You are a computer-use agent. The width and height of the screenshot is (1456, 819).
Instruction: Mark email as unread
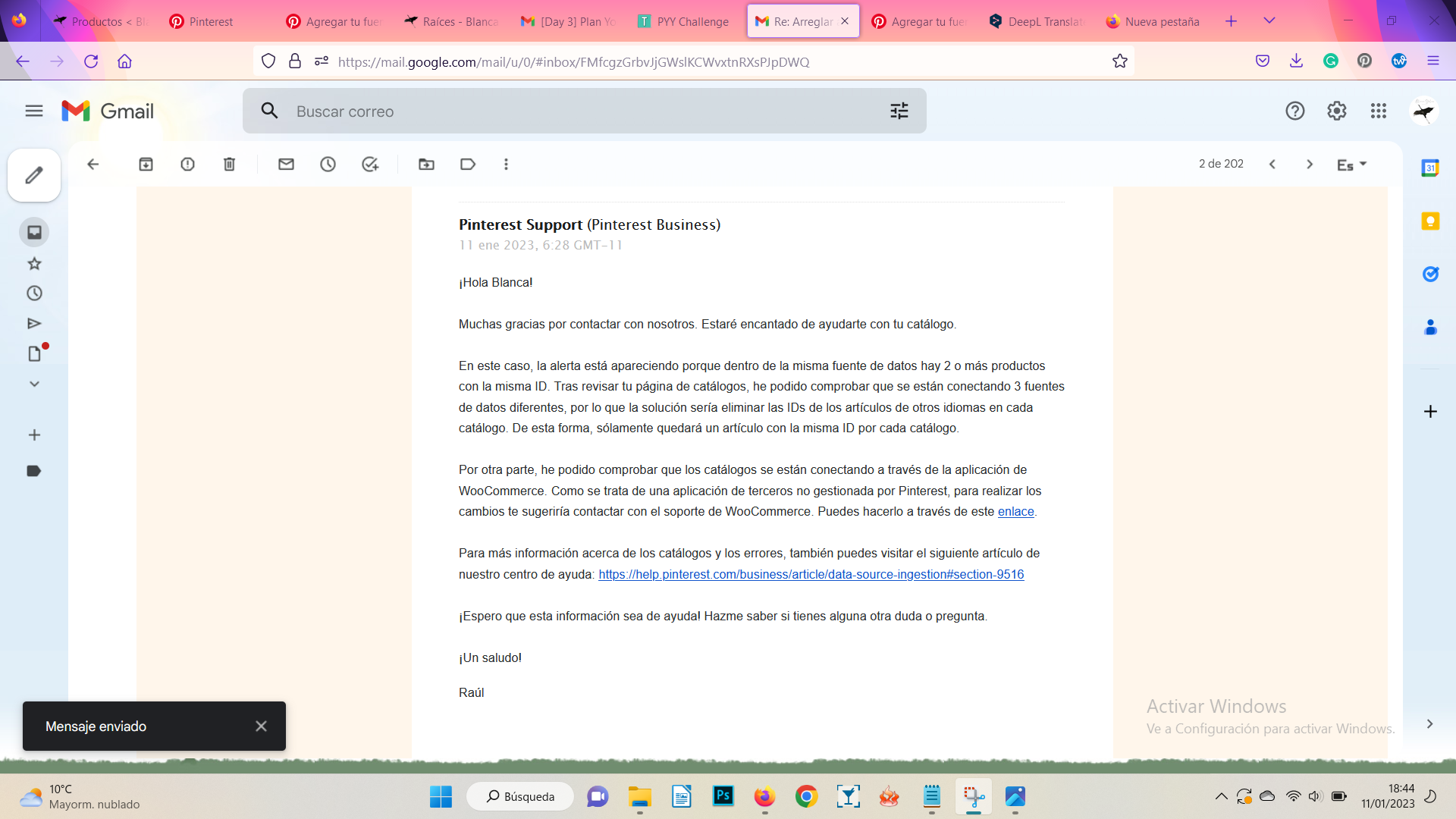(286, 164)
